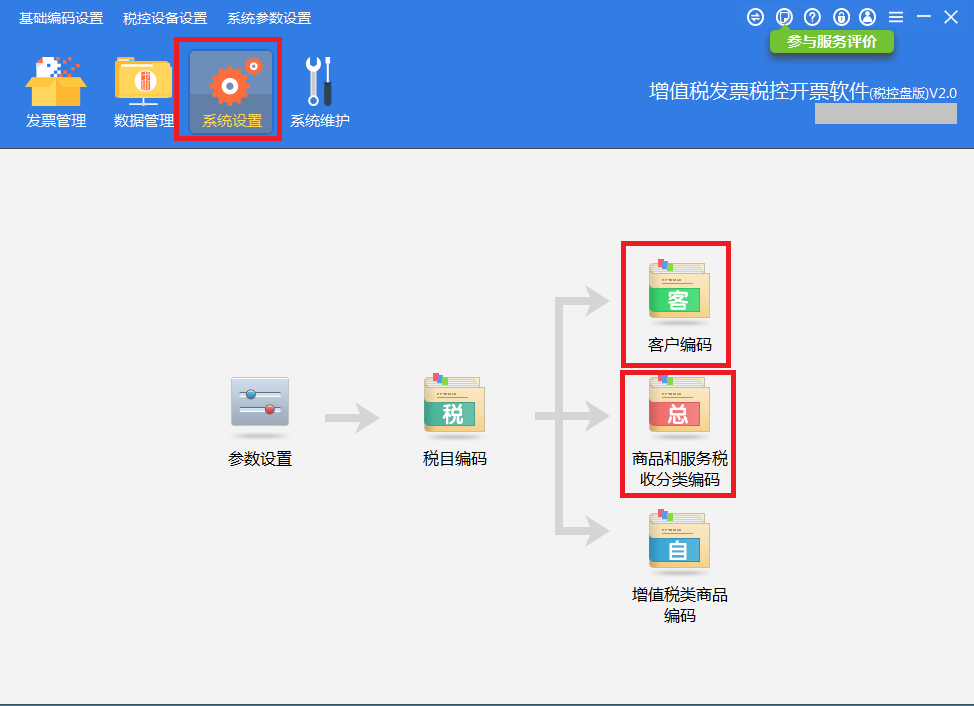Click the user profile icon

click(867, 17)
